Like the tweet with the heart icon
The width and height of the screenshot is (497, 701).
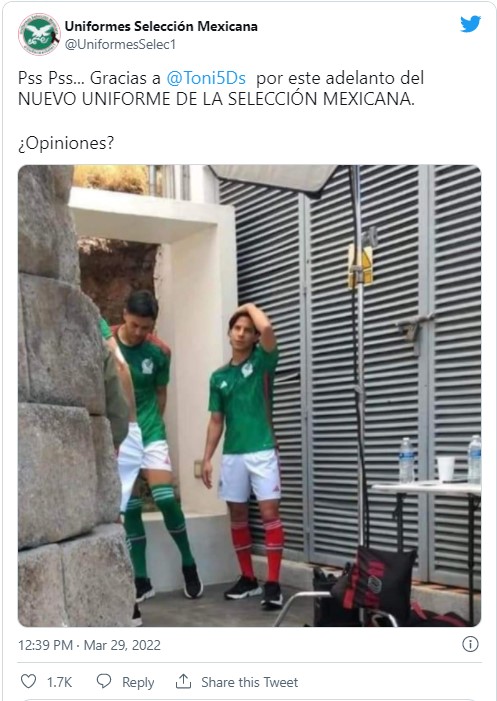point(29,681)
